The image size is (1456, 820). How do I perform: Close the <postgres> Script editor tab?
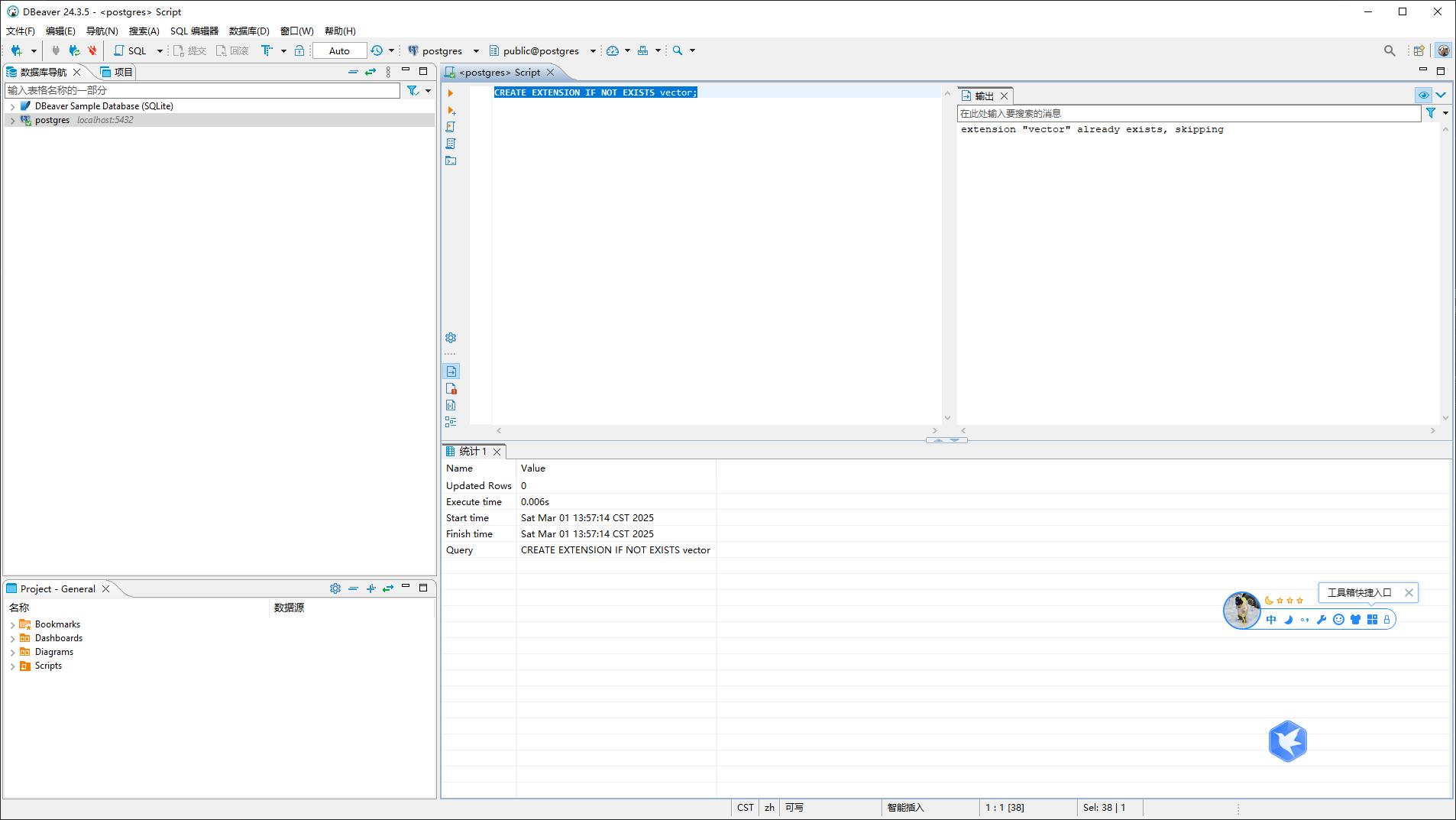tap(550, 73)
